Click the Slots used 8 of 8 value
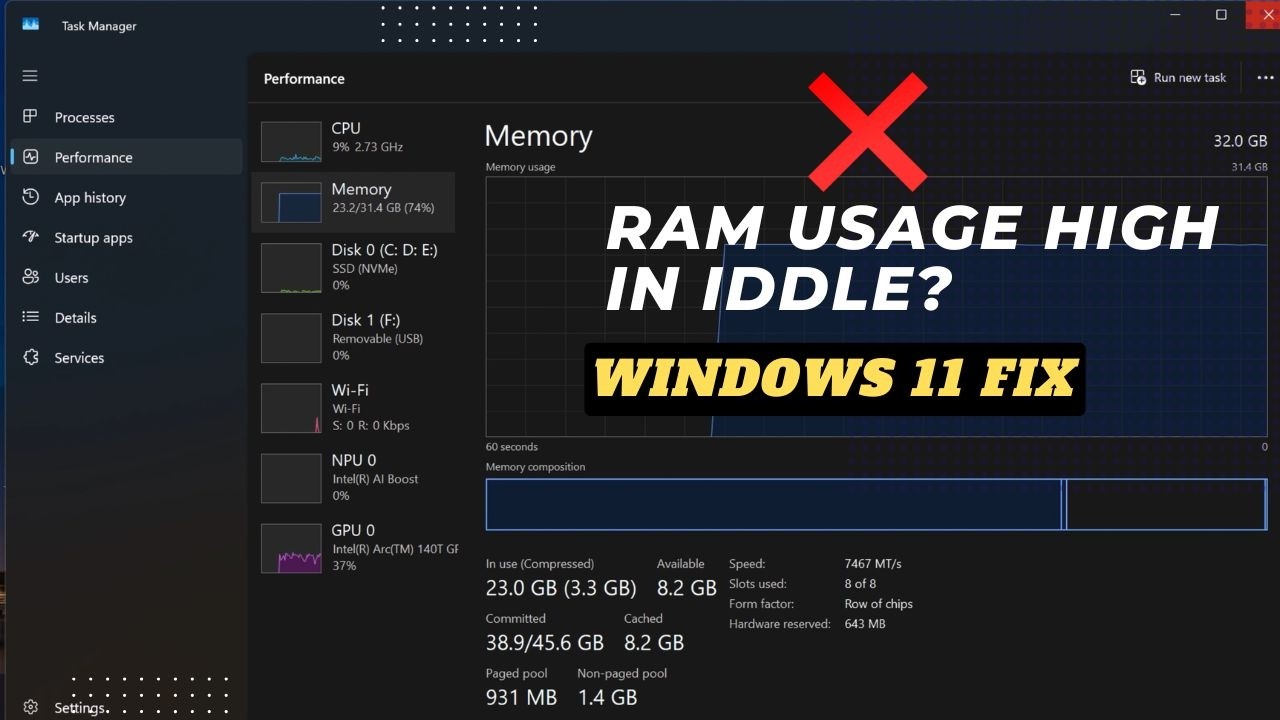The image size is (1280, 720). (x=860, y=583)
